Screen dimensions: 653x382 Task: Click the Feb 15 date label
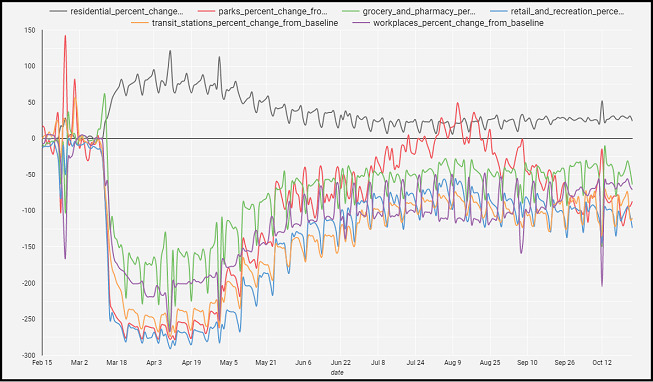[x=42, y=363]
